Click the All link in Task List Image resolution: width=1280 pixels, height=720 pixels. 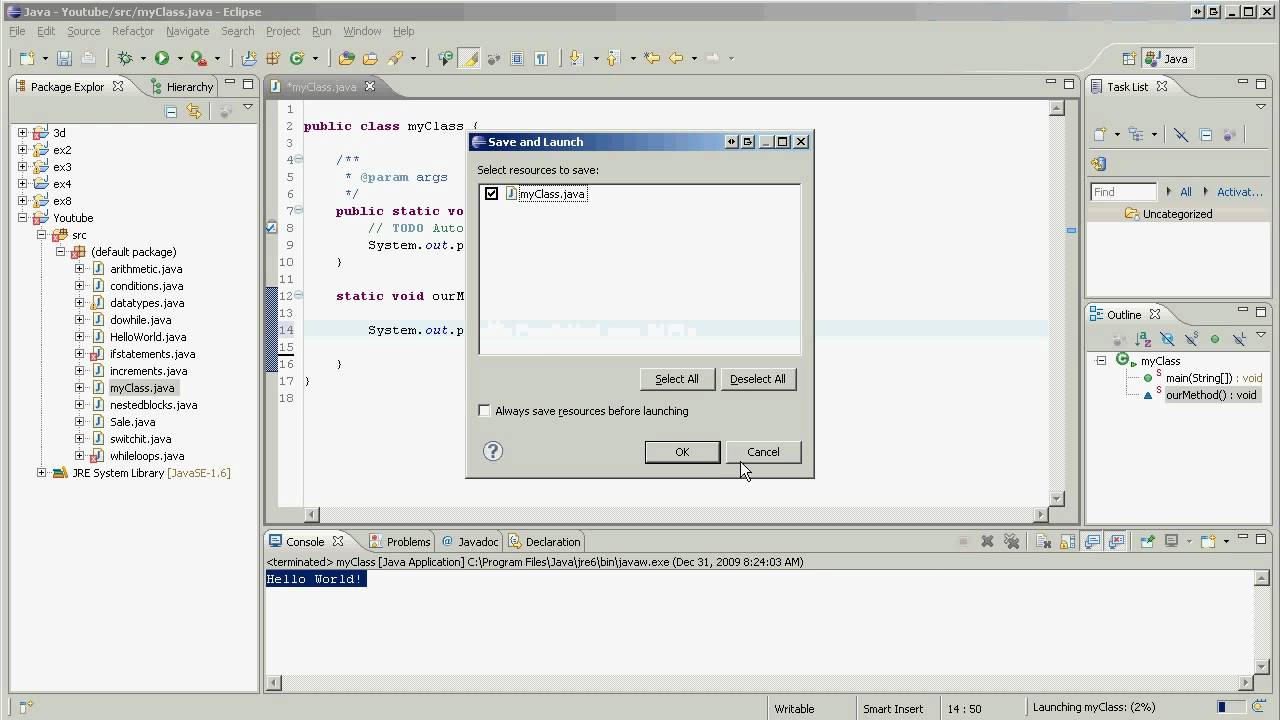[x=1186, y=192]
